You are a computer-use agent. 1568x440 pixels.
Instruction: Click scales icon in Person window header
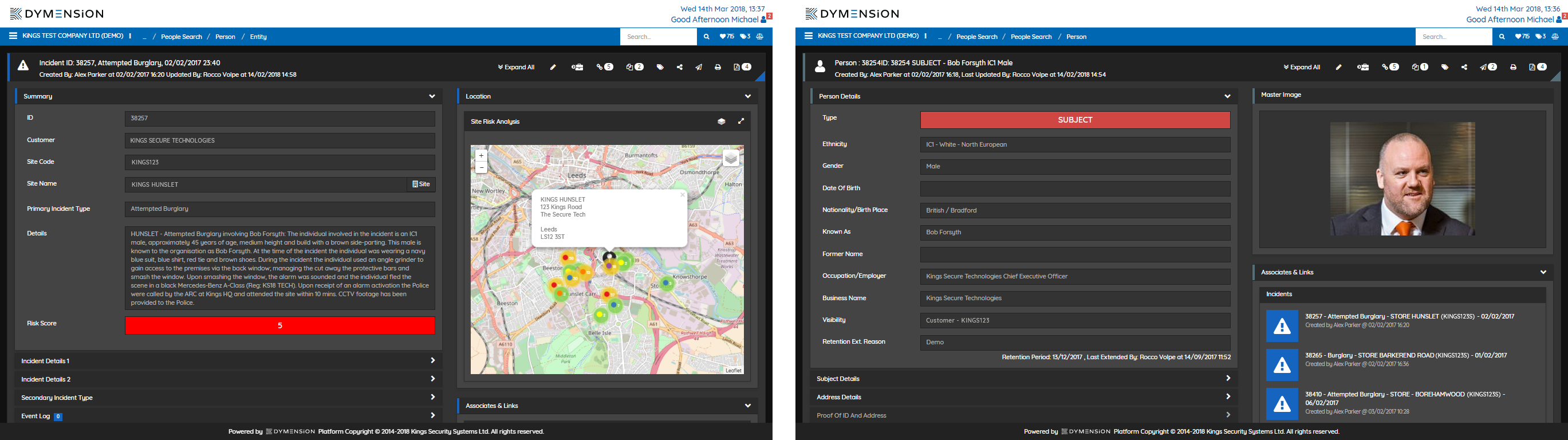click(1555, 37)
